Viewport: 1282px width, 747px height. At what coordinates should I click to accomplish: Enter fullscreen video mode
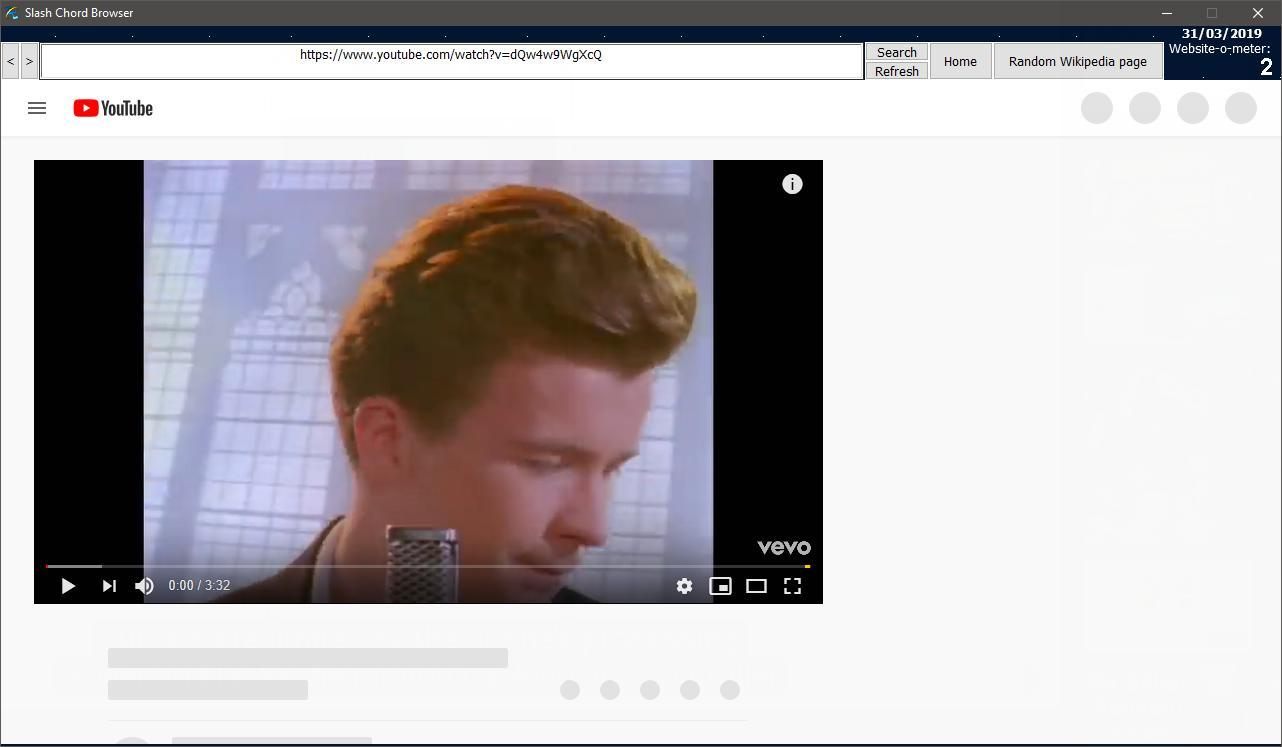point(792,586)
